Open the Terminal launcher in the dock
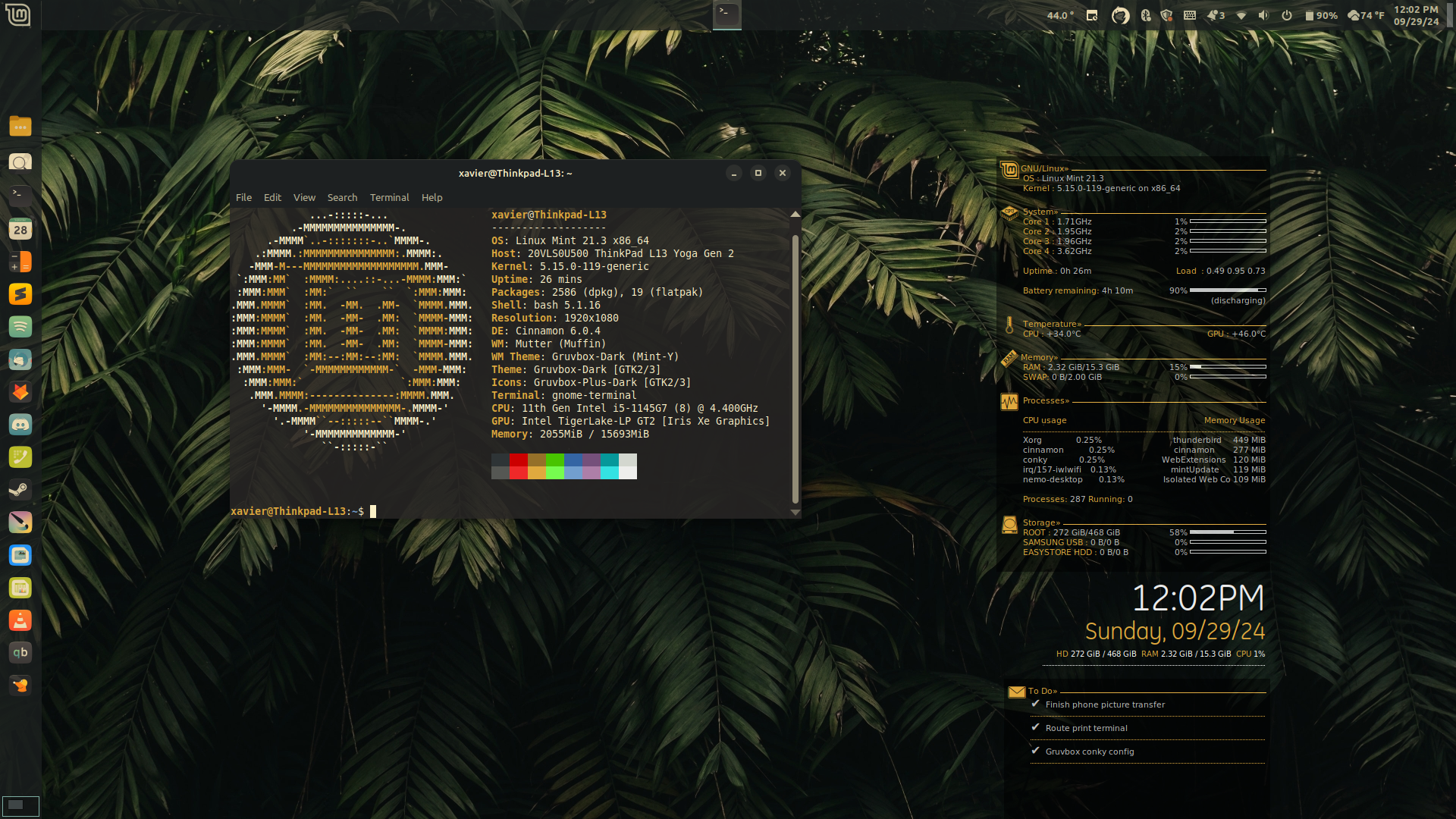This screenshot has height=819, width=1456. pyautogui.click(x=20, y=196)
